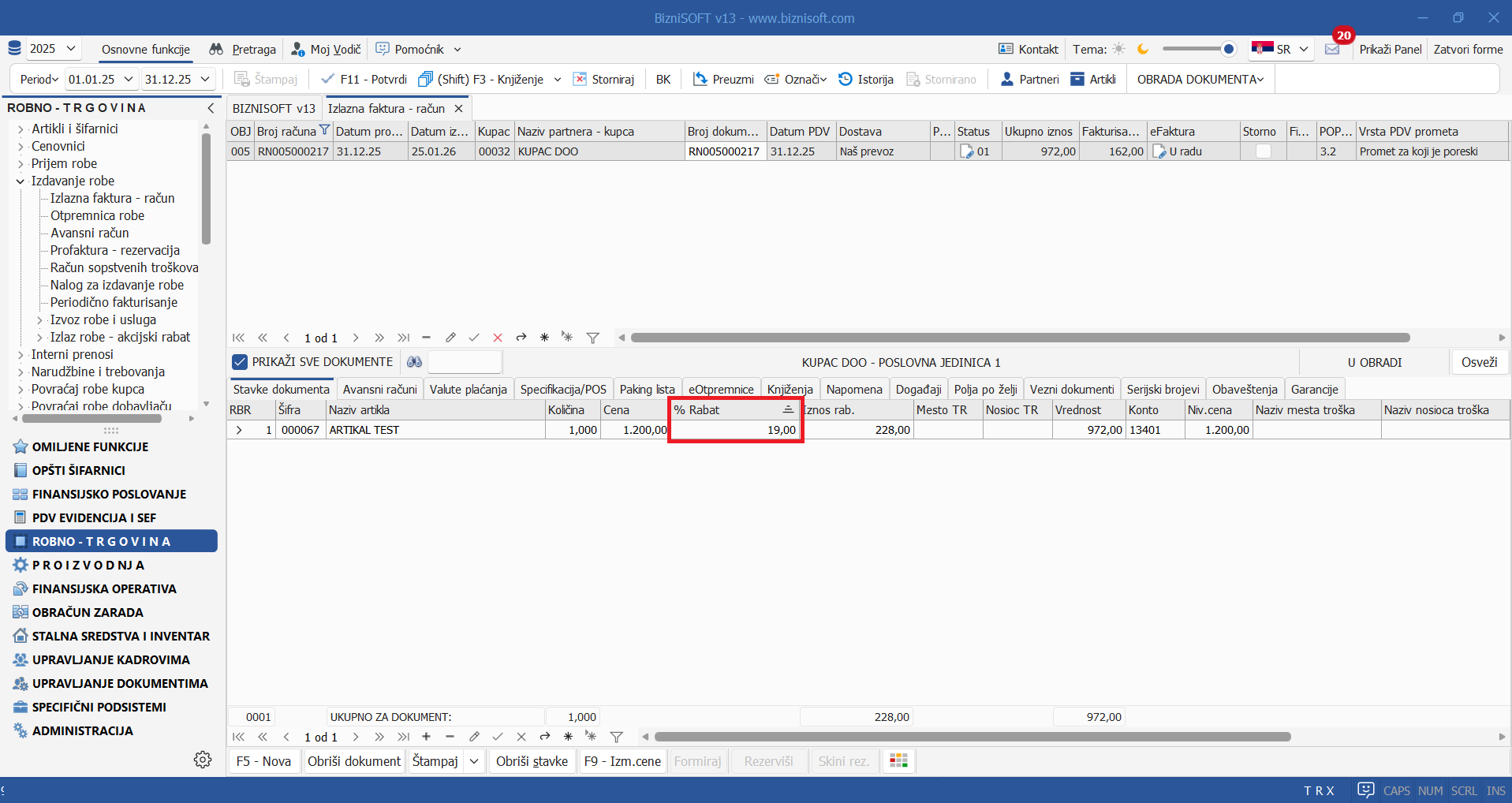Click the Preuzmi import icon
The image size is (1512, 803).
700,80
